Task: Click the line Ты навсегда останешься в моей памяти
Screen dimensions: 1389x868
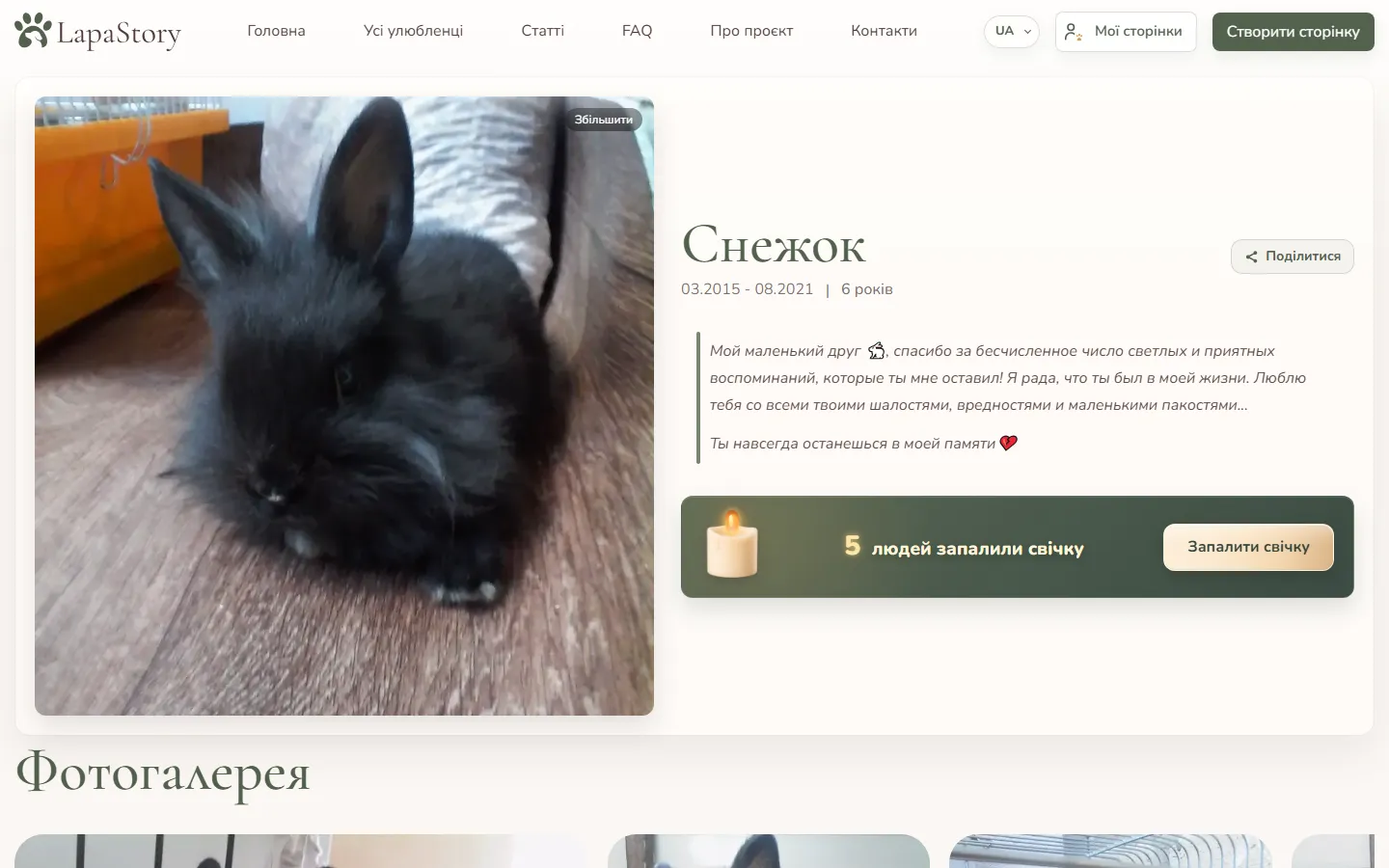Action: pyautogui.click(x=853, y=444)
